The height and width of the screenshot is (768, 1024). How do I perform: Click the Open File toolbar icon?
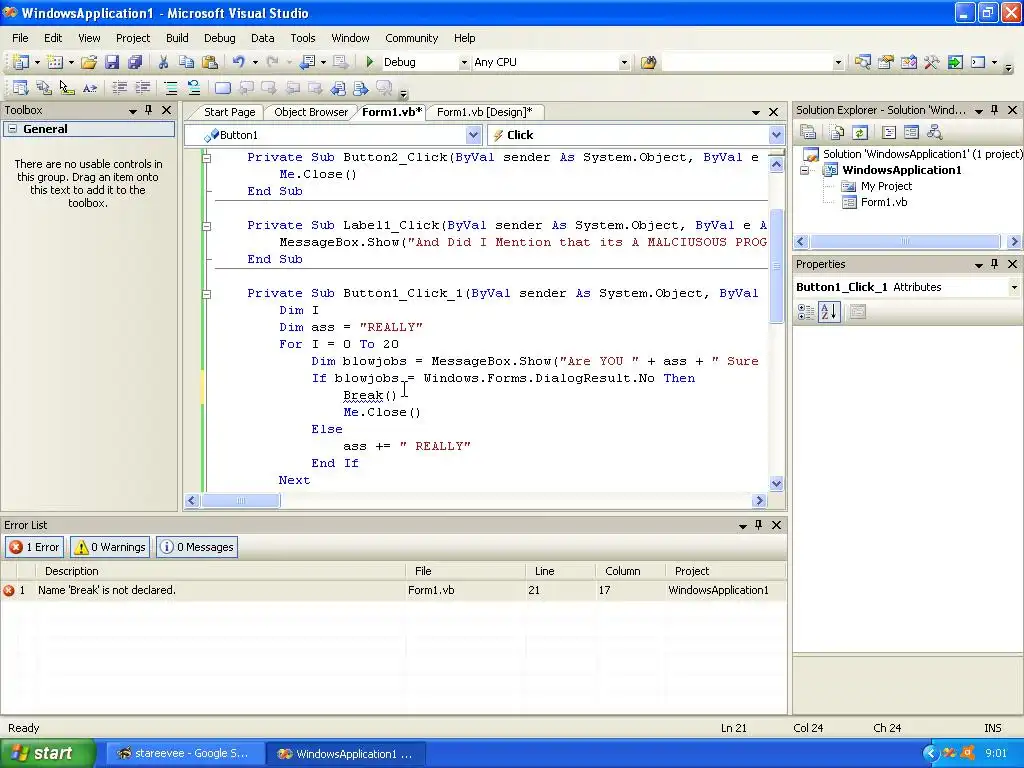click(89, 62)
